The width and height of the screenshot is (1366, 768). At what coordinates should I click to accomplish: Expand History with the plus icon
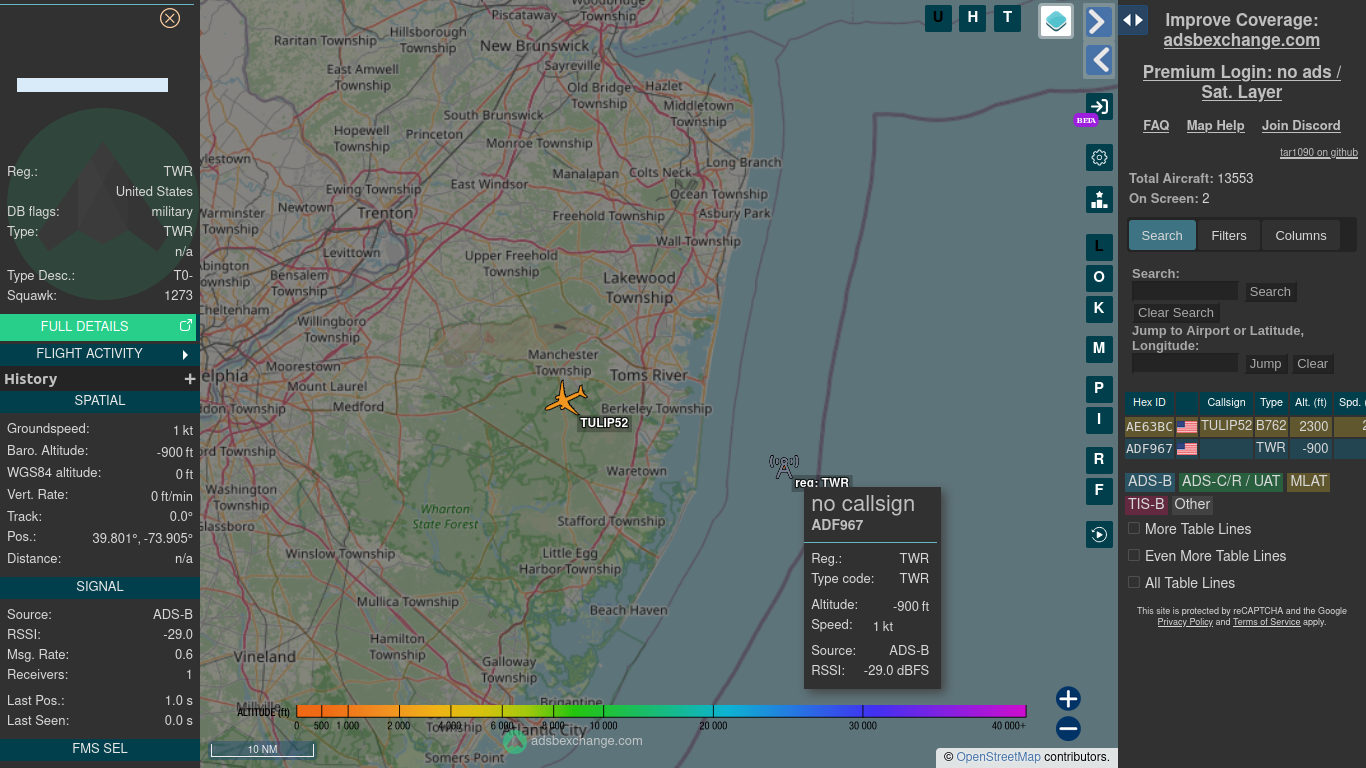coord(189,379)
